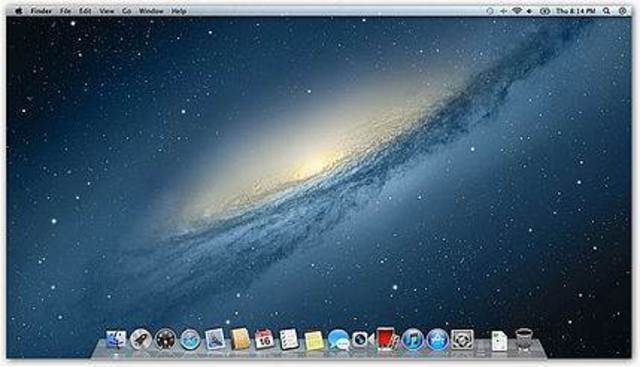Open the Wi-Fi status menu

[517, 11]
